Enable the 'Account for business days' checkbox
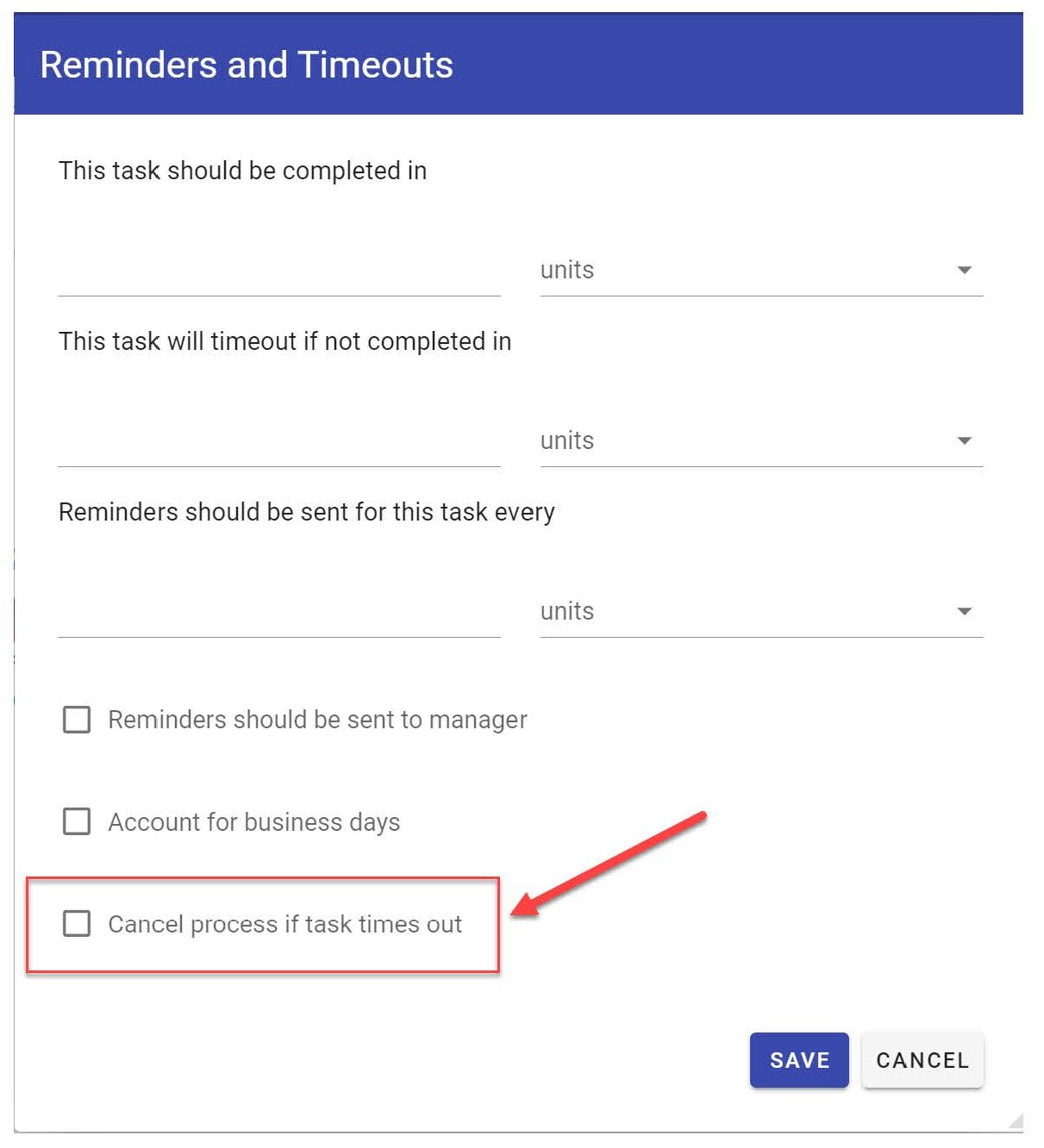 [x=77, y=821]
